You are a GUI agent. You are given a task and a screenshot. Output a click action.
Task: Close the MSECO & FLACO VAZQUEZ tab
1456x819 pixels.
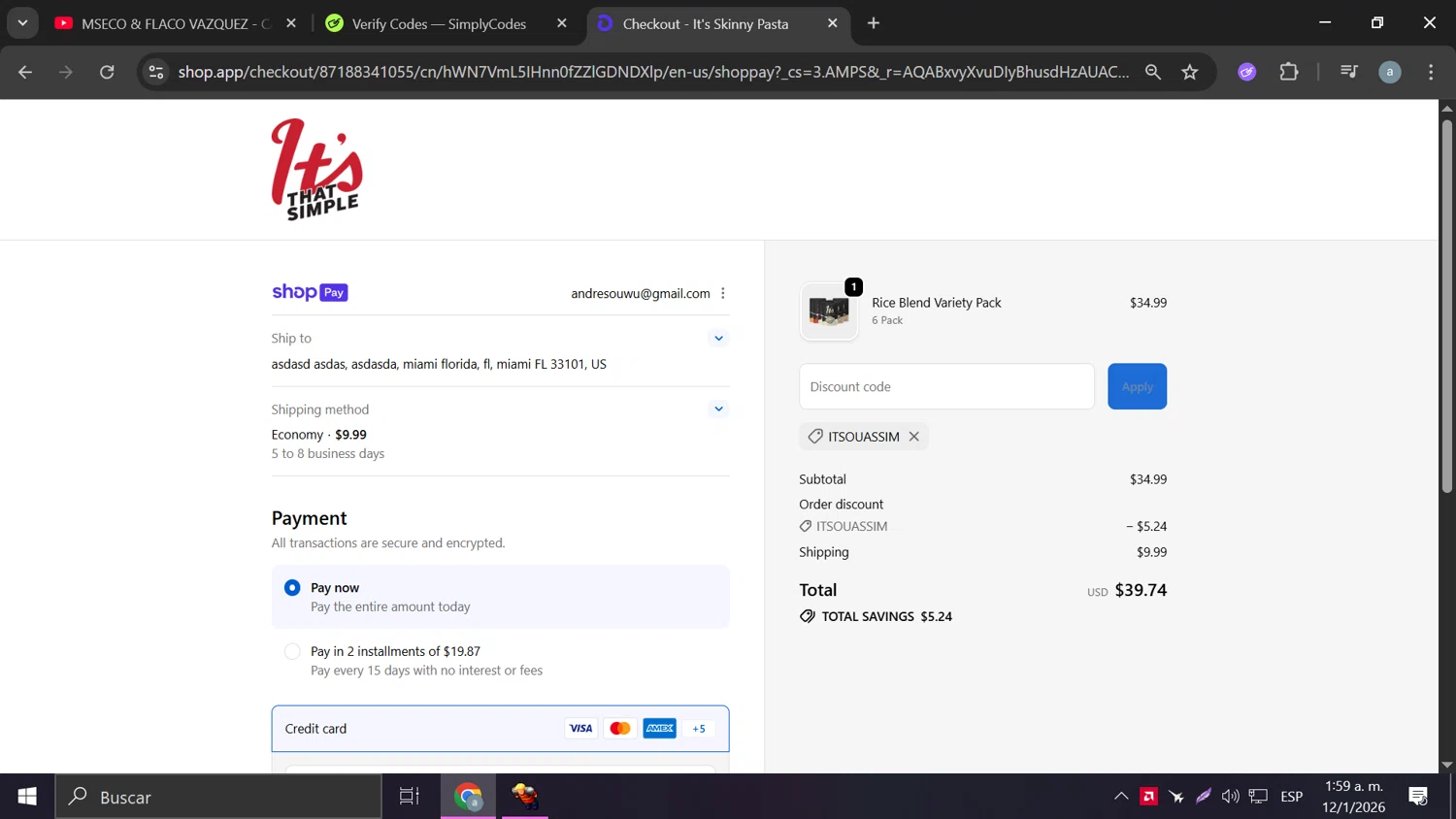pyautogui.click(x=291, y=23)
